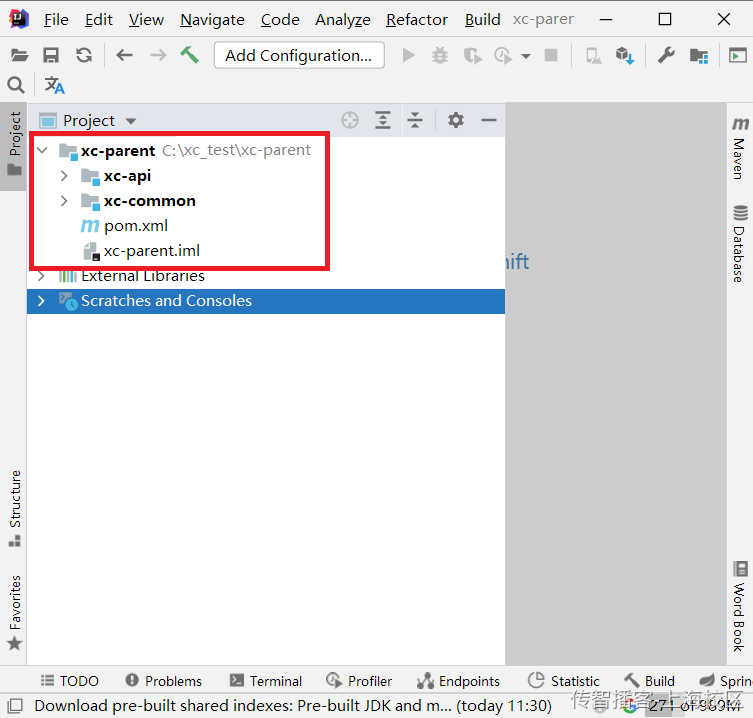Image resolution: width=753 pixels, height=718 pixels.
Task: Click the Search Everywhere magnifier icon
Action: pos(16,85)
